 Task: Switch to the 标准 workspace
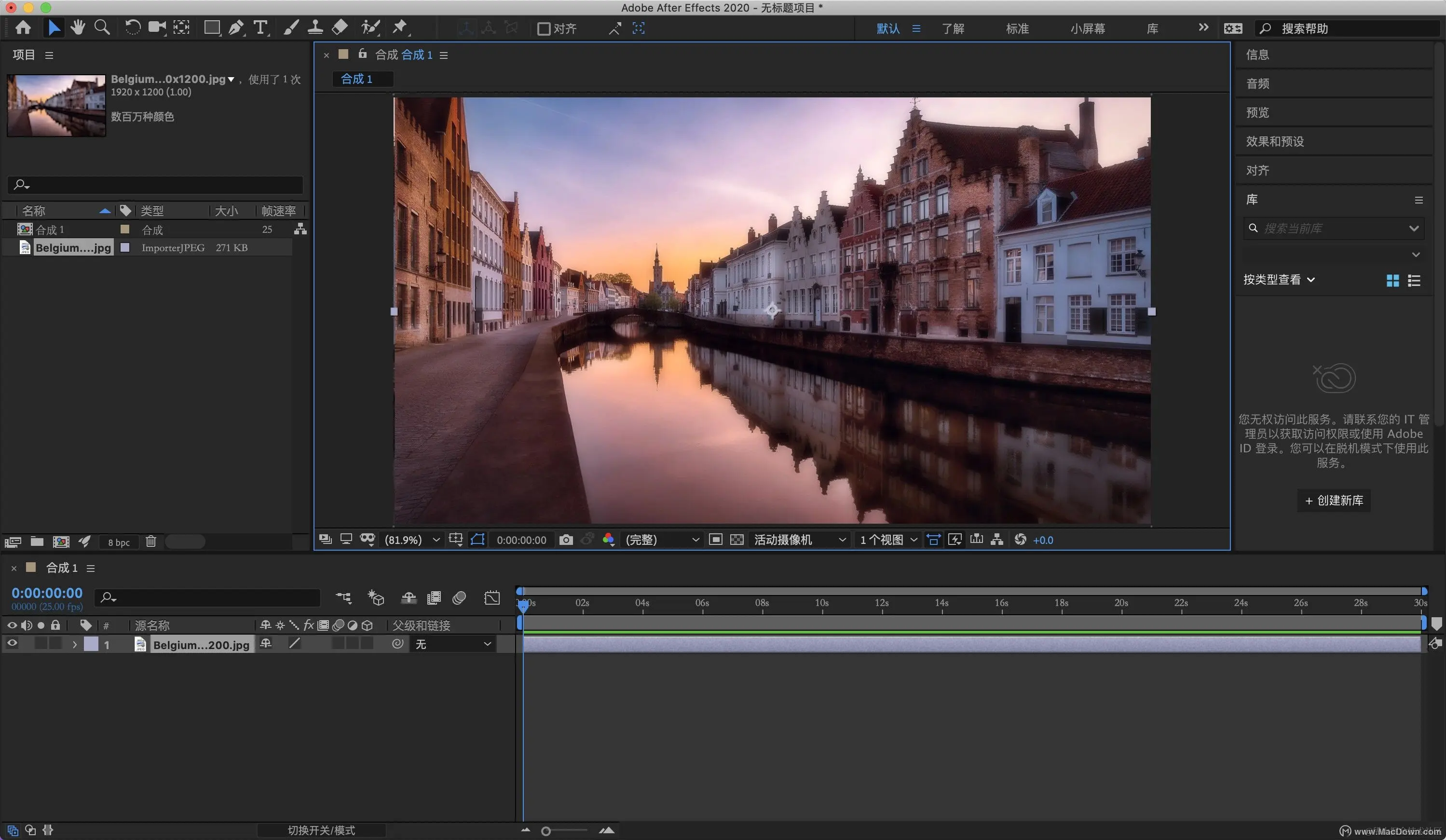1017,28
